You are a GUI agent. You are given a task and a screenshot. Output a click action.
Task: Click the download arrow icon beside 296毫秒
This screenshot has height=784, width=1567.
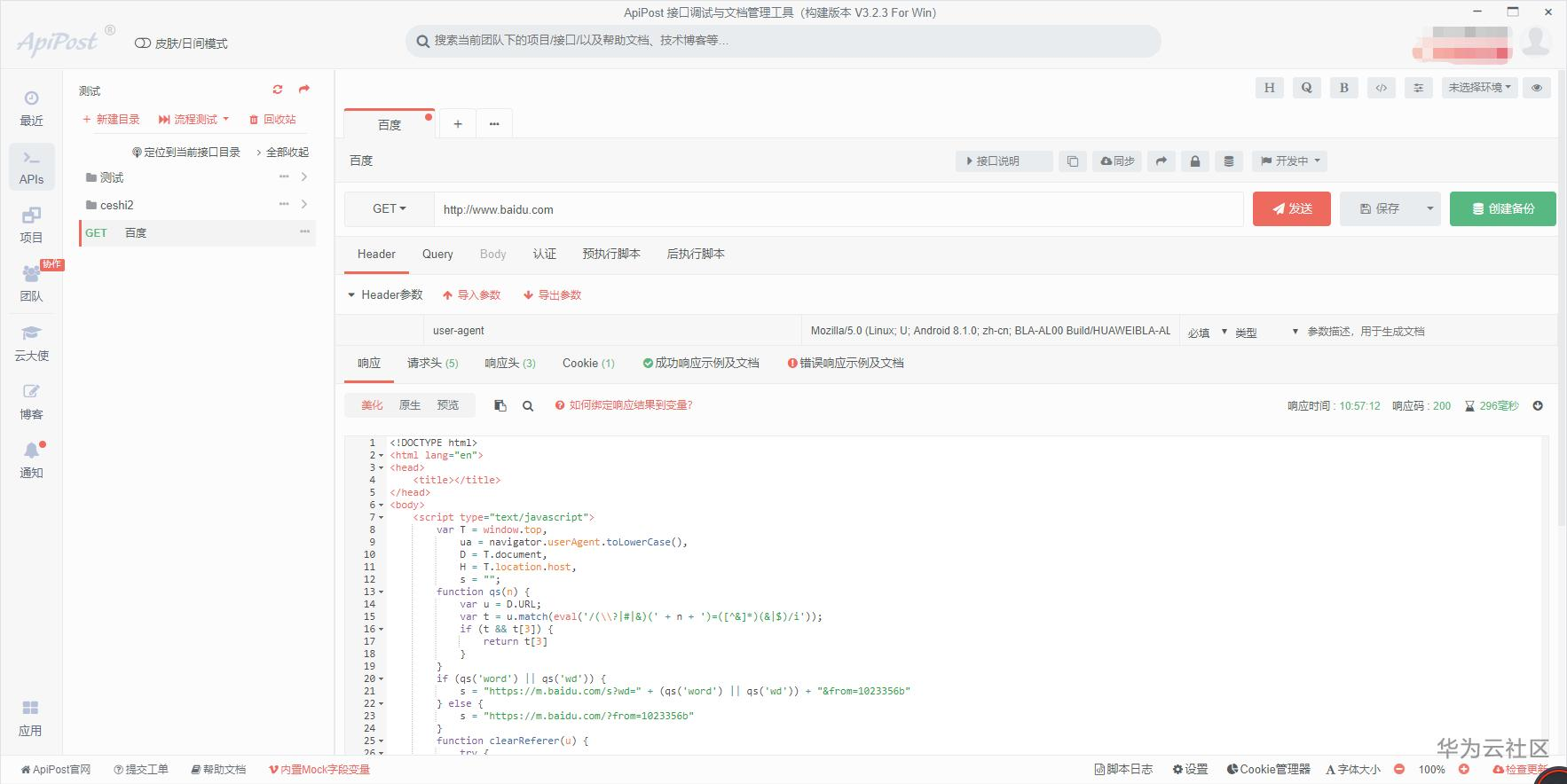click(1538, 405)
